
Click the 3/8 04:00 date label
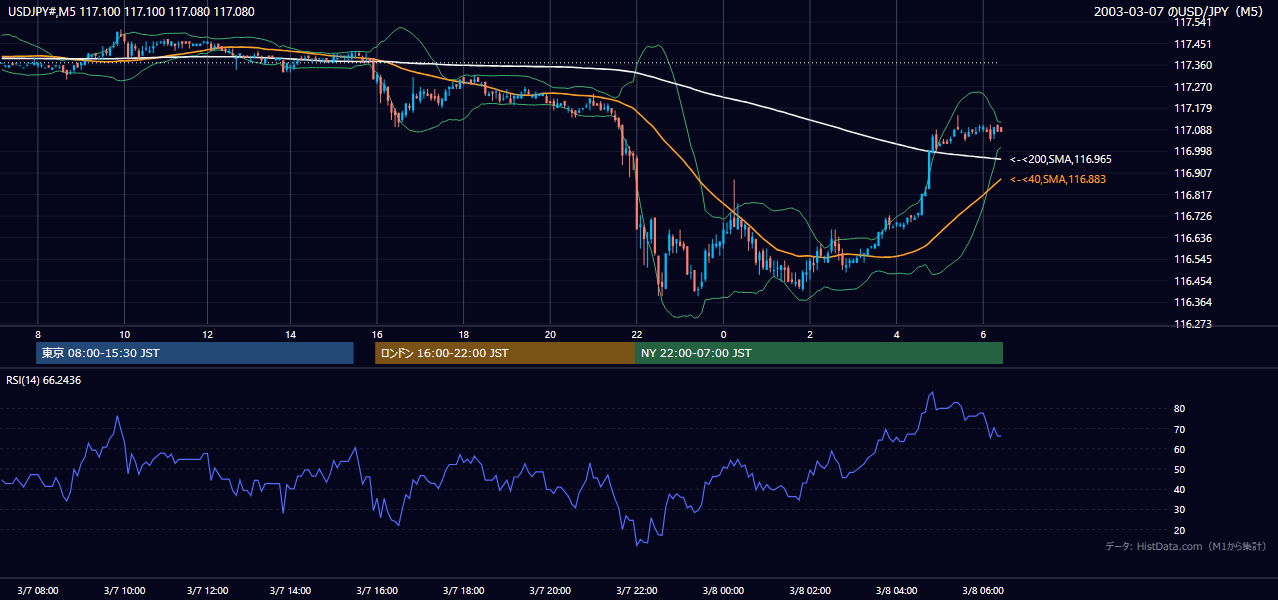[897, 591]
